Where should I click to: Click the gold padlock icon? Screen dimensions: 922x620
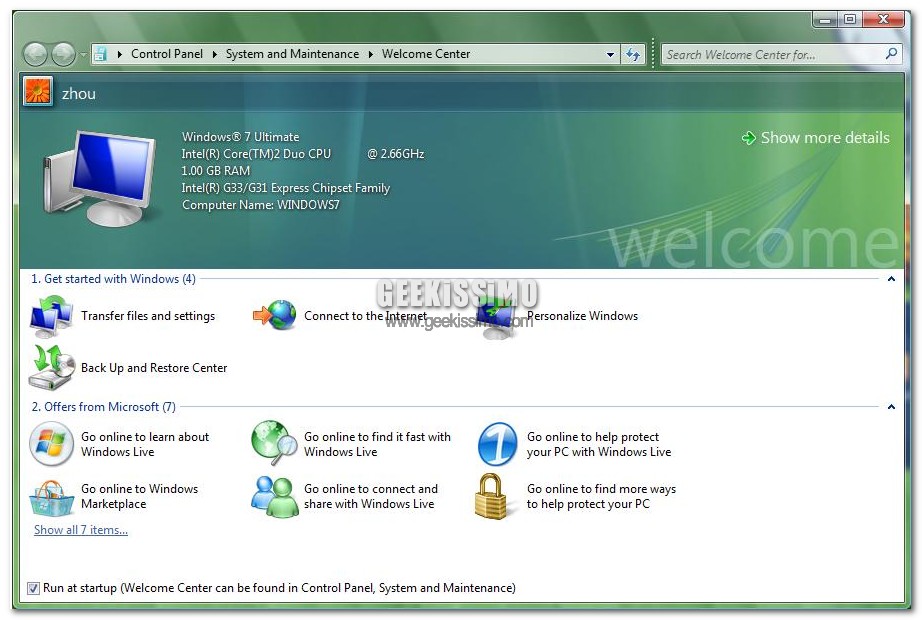[x=491, y=496]
